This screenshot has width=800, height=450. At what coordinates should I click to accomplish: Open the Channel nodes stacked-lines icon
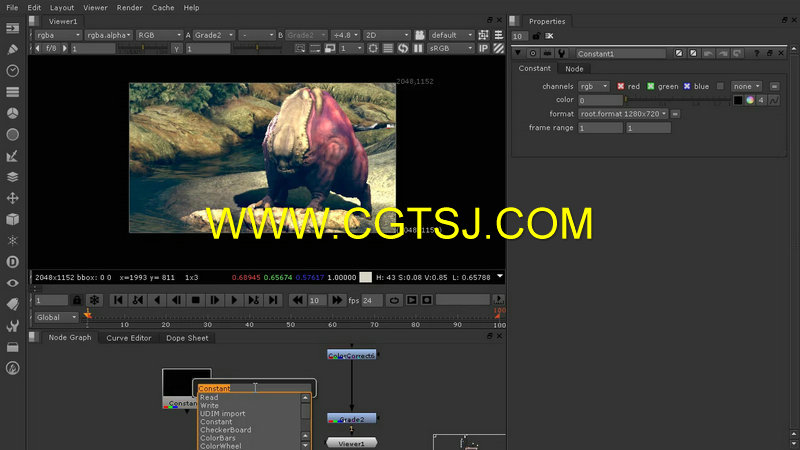coord(12,92)
